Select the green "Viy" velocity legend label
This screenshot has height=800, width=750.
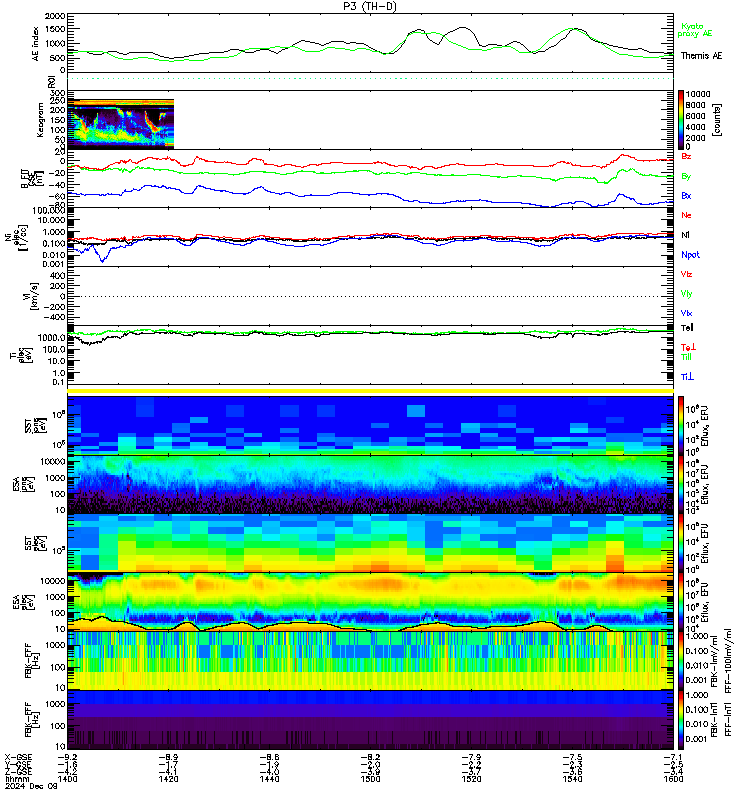click(x=686, y=294)
